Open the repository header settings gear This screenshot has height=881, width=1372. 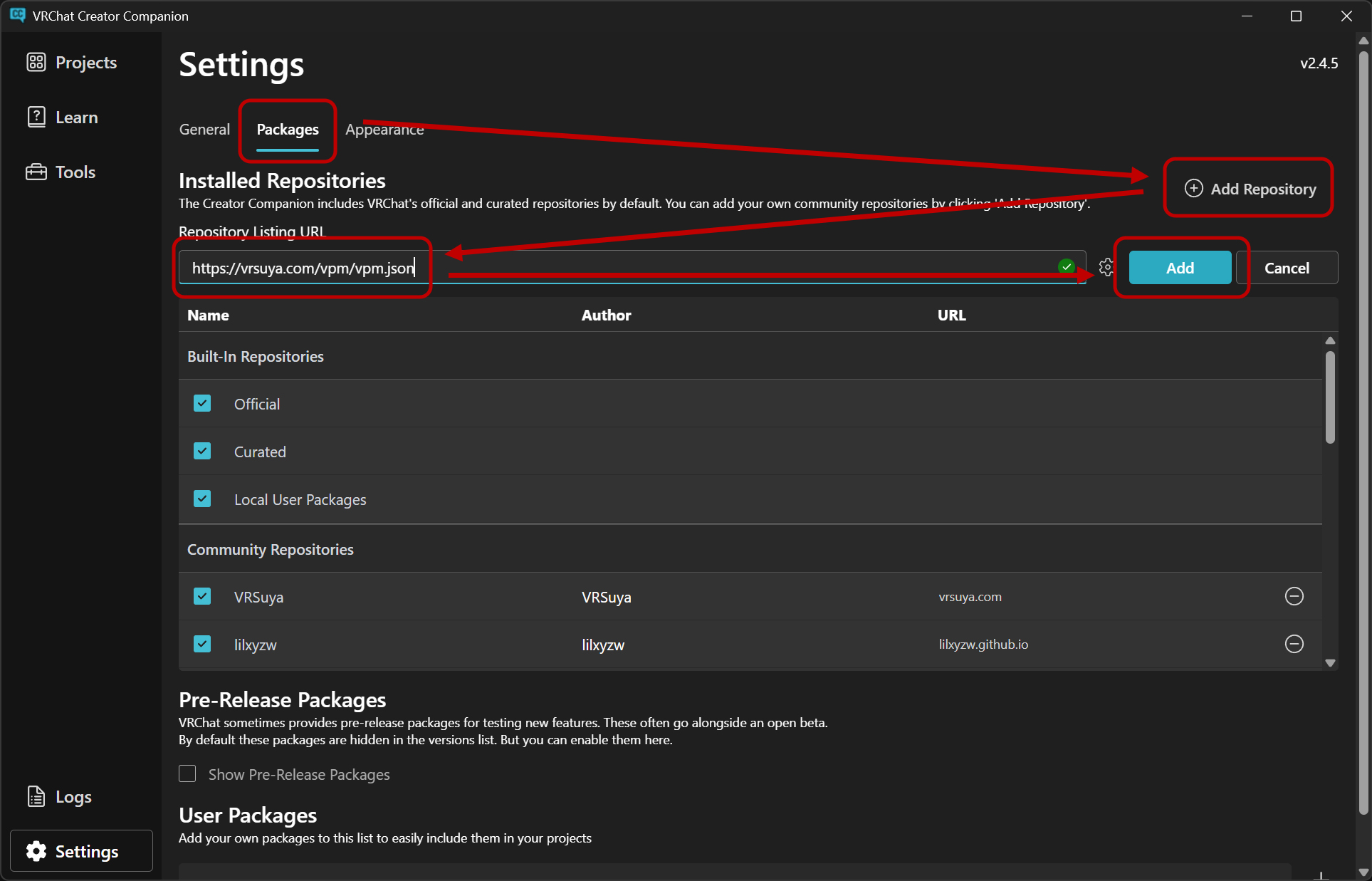(1106, 268)
